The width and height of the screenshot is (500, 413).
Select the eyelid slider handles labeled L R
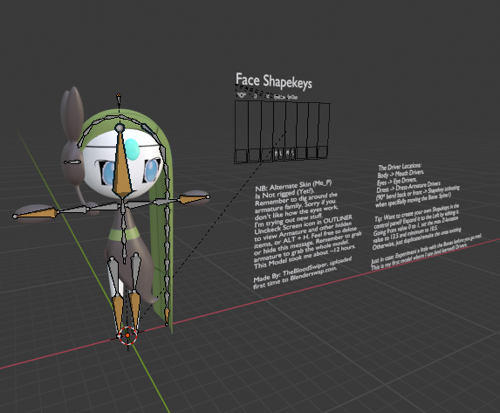pos(284,154)
